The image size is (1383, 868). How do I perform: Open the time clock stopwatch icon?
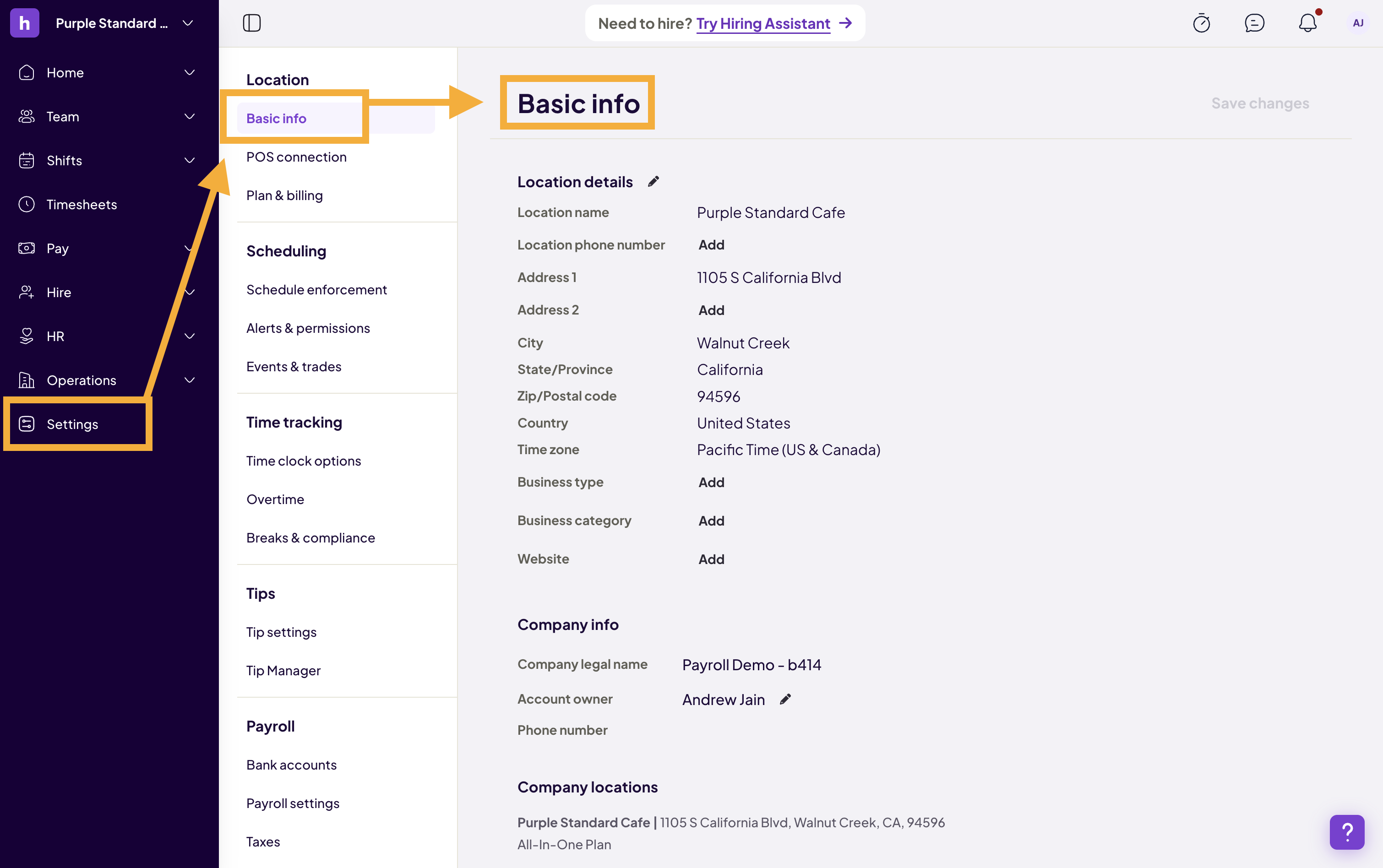[1201, 23]
